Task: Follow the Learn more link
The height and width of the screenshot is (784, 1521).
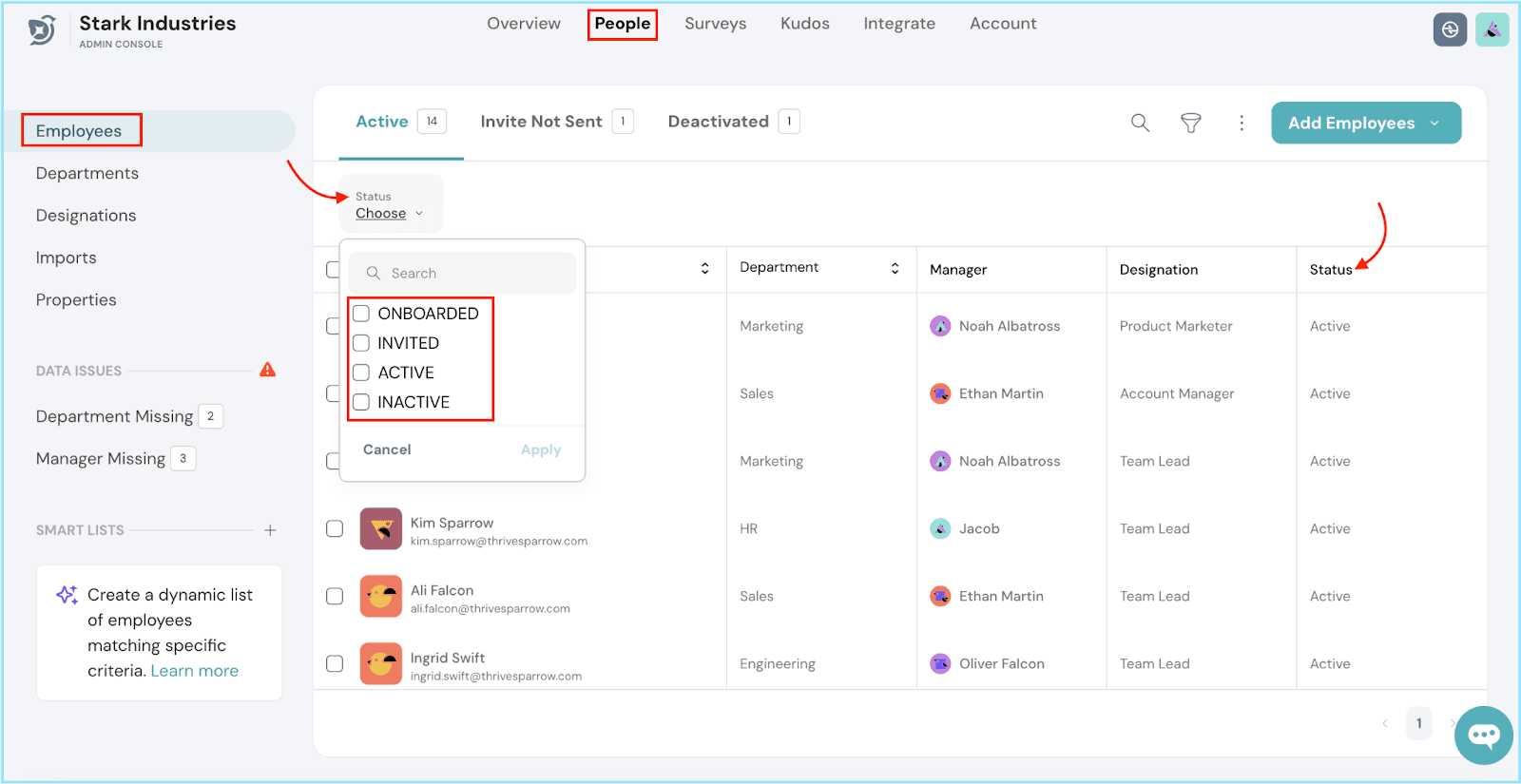Action: click(195, 671)
